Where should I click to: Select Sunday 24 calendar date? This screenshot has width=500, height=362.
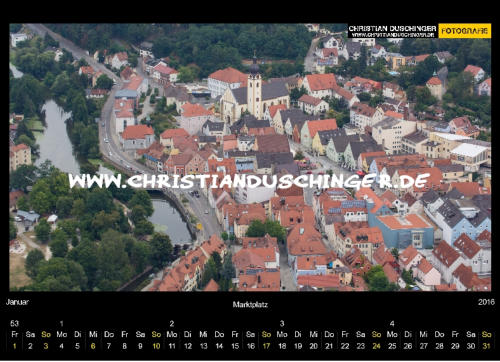tap(376, 346)
